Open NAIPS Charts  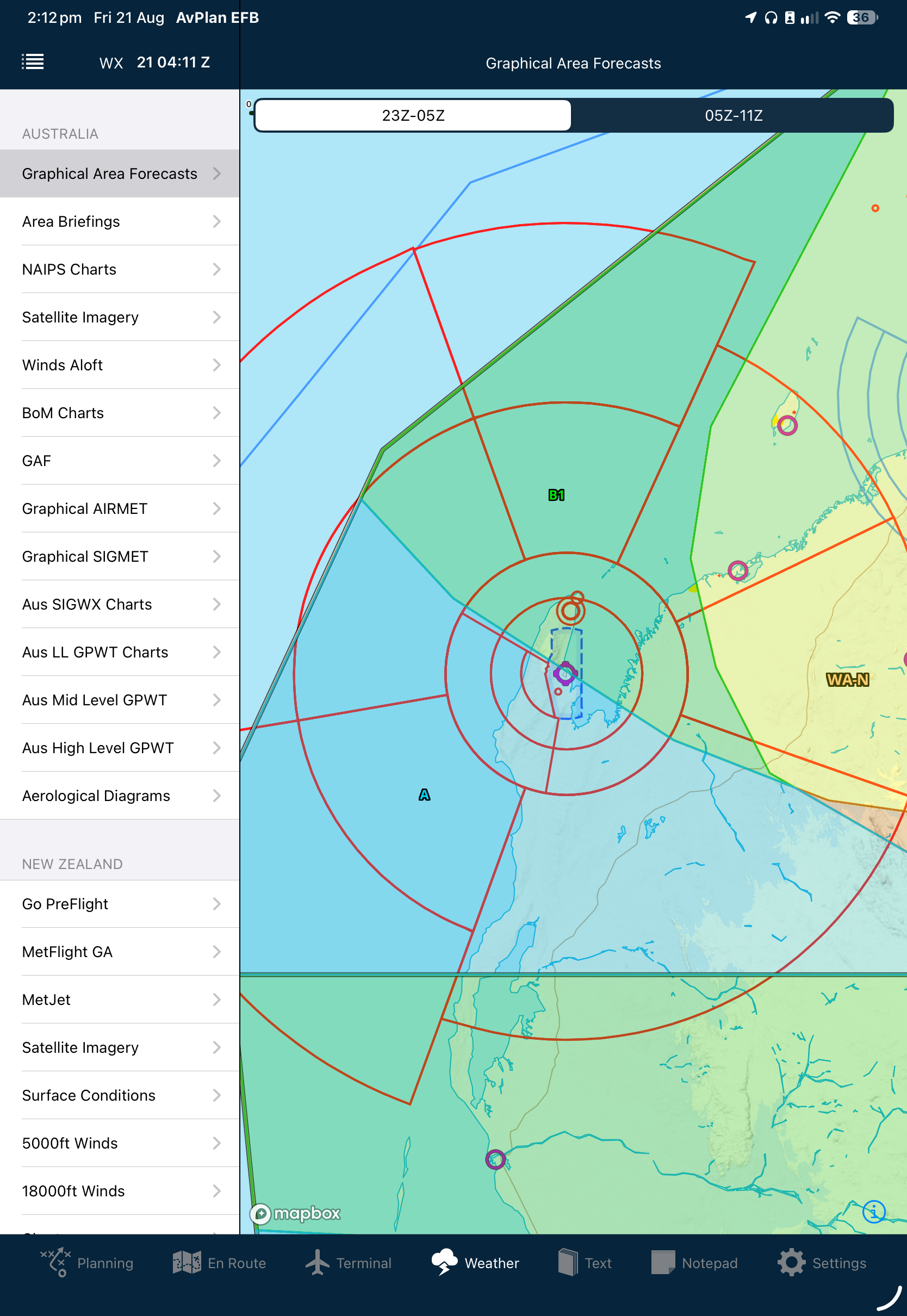coord(119,269)
